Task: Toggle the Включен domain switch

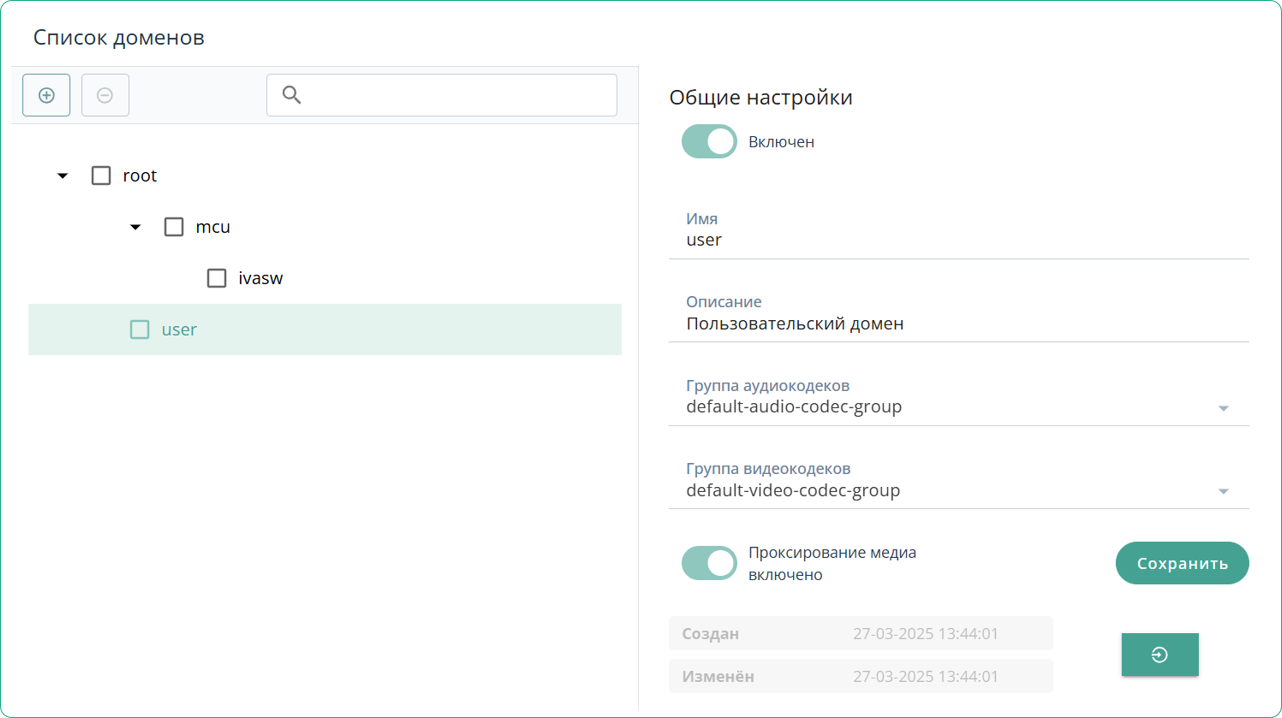Action: point(709,142)
